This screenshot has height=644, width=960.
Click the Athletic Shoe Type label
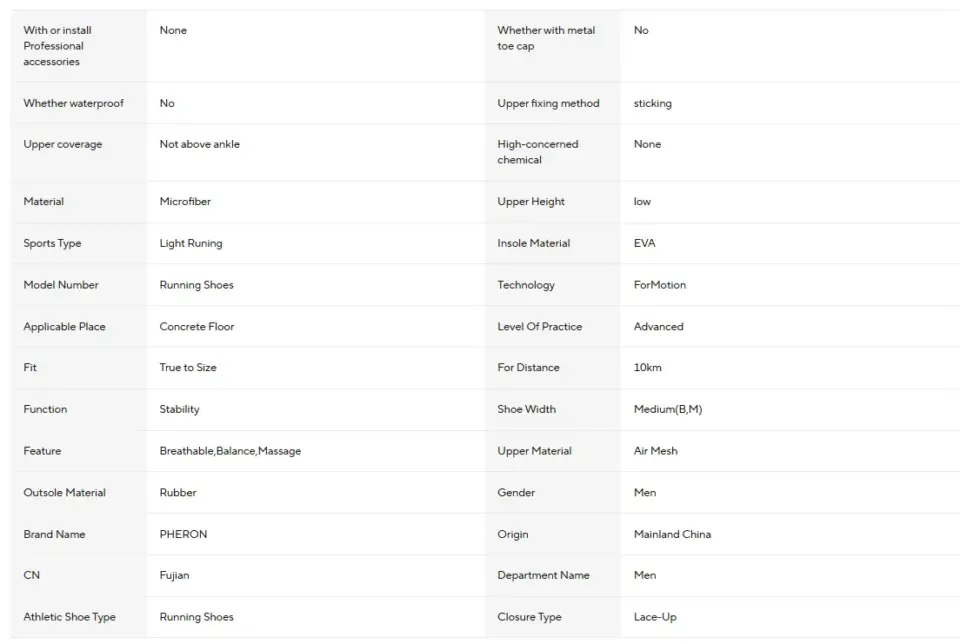69,617
